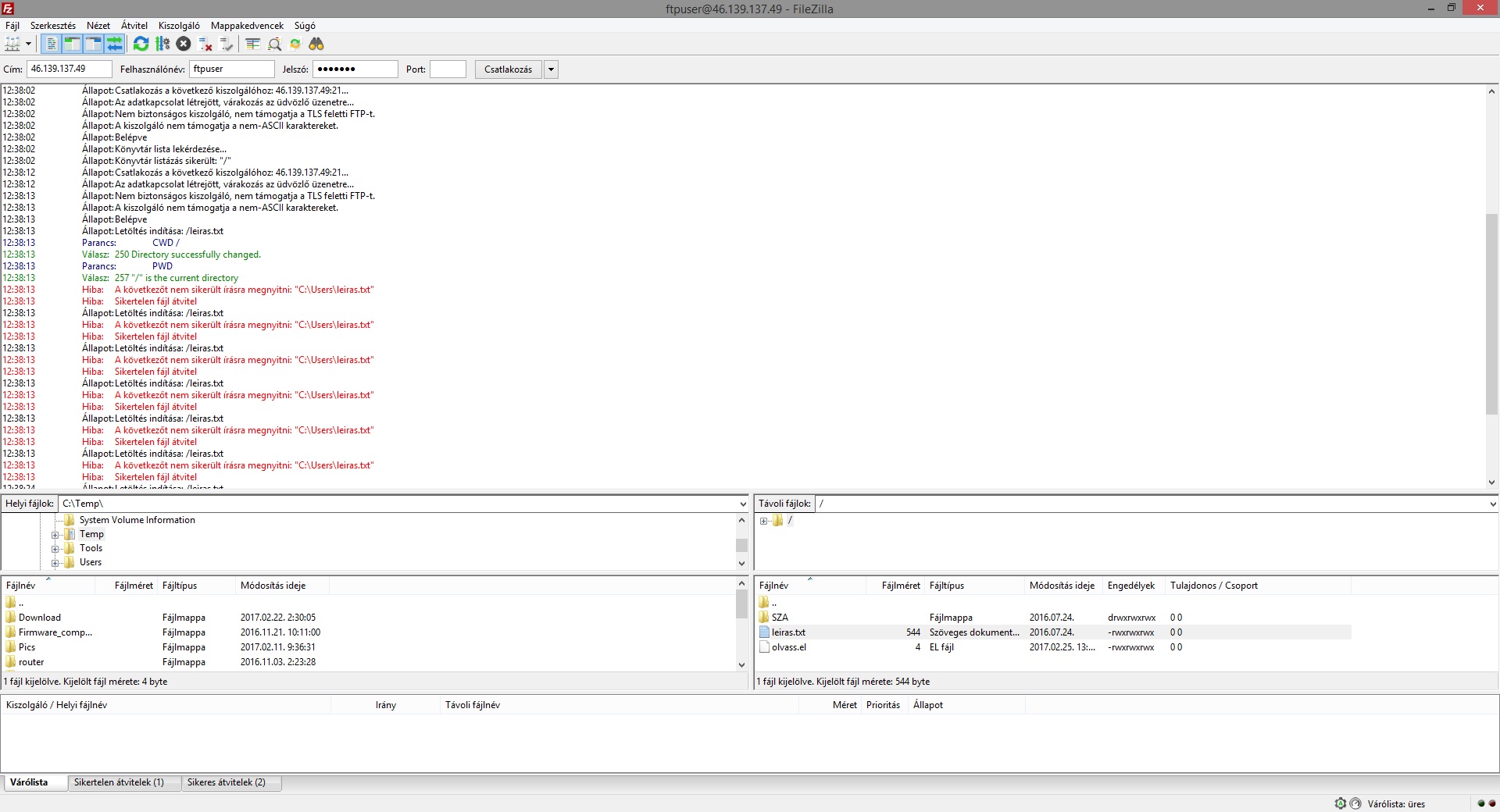
Task: Open the Fájl menu
Action: [x=12, y=26]
